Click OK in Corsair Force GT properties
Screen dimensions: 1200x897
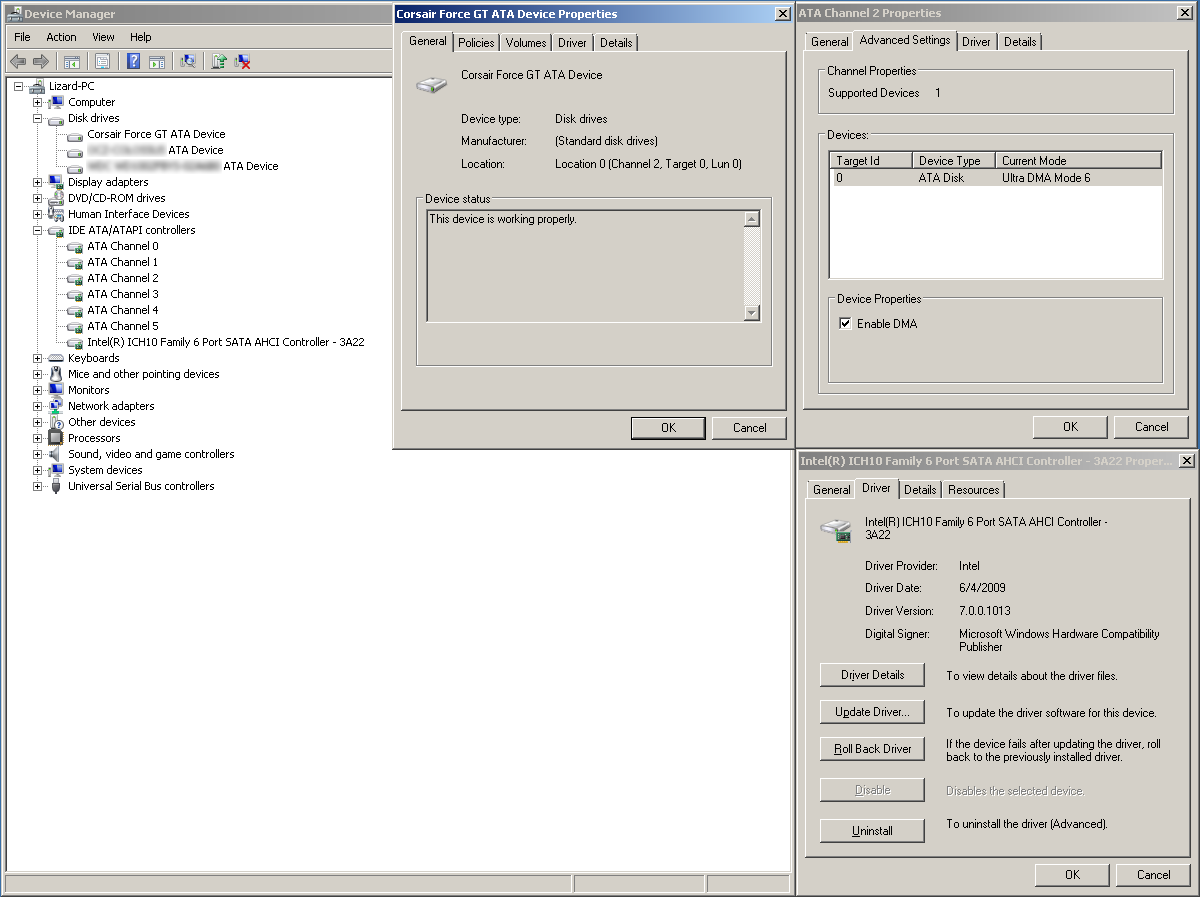click(668, 428)
